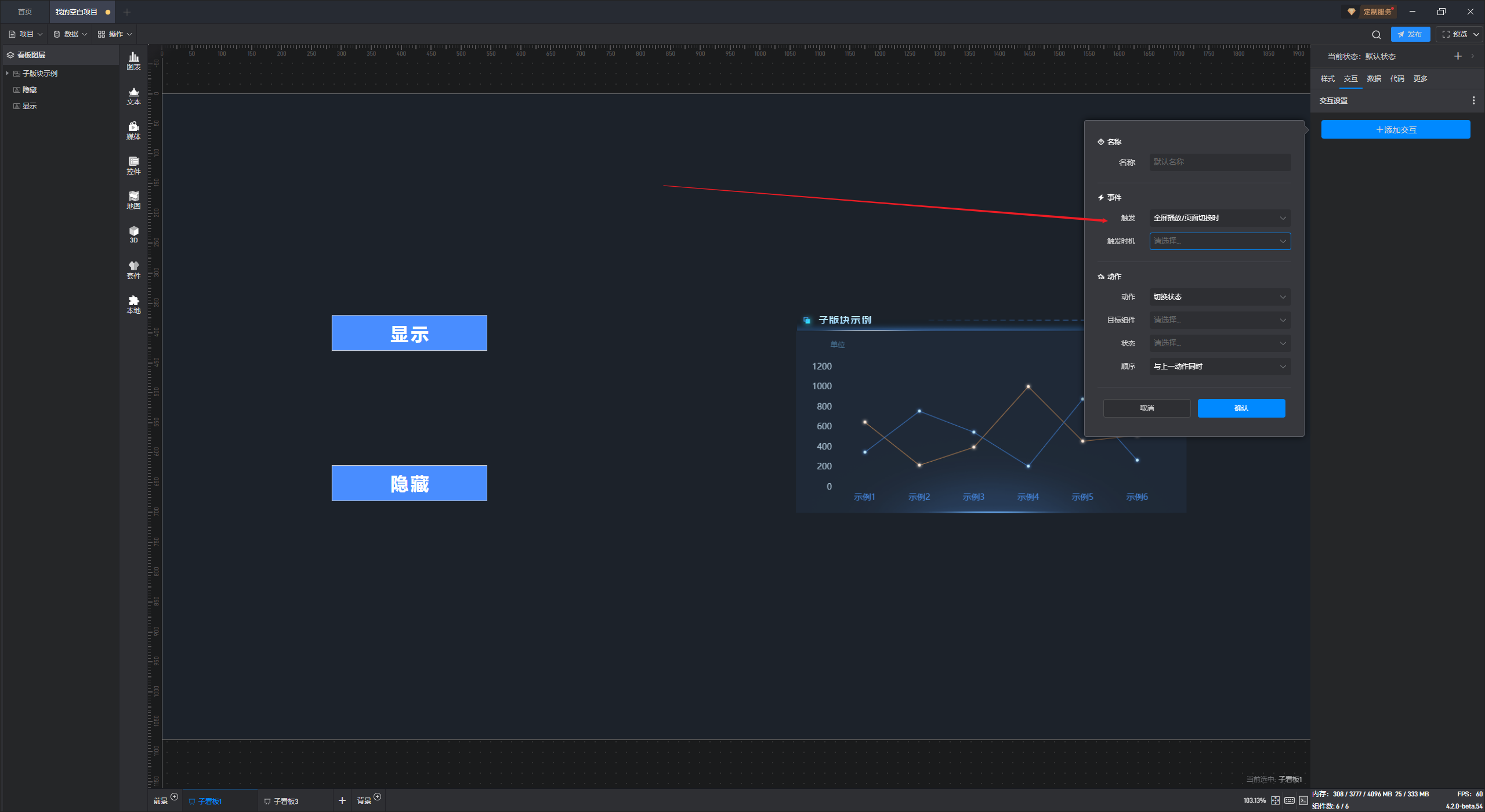
Task: Switch to the 子看板3 tab
Action: pos(285,801)
